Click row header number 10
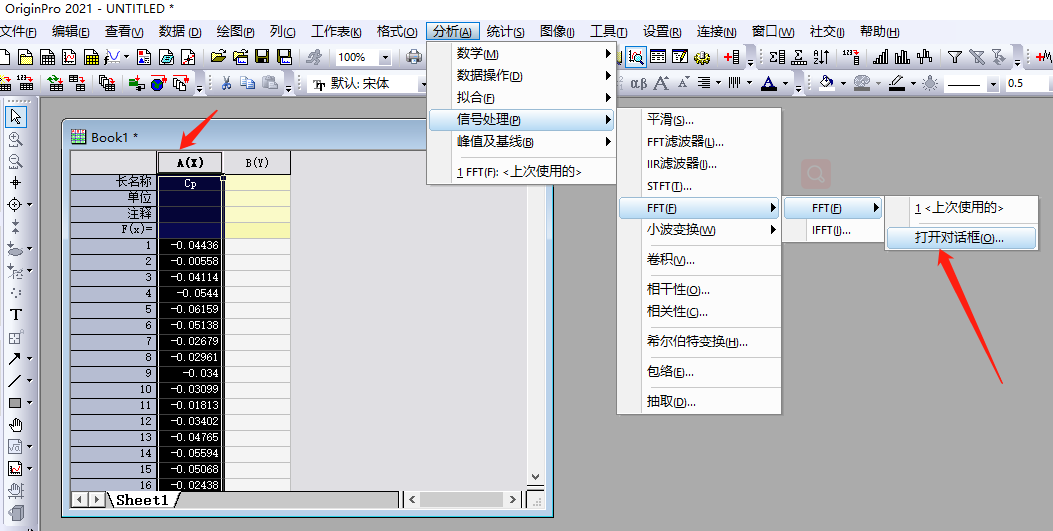 (113, 389)
